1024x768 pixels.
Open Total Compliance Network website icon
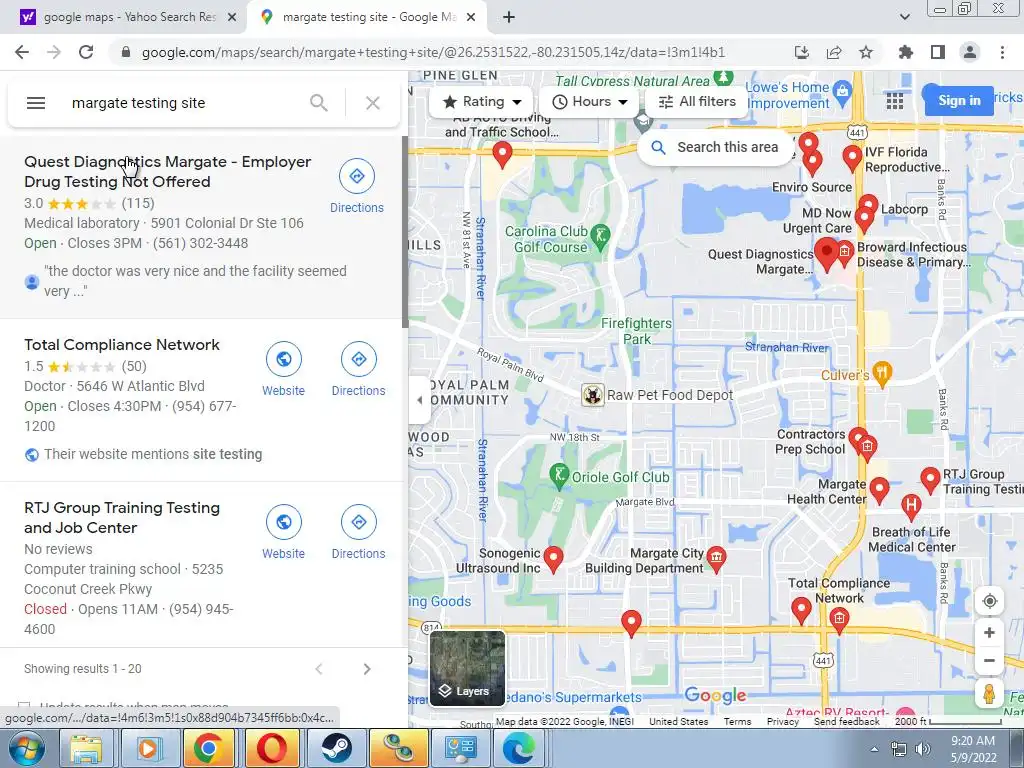(283, 359)
